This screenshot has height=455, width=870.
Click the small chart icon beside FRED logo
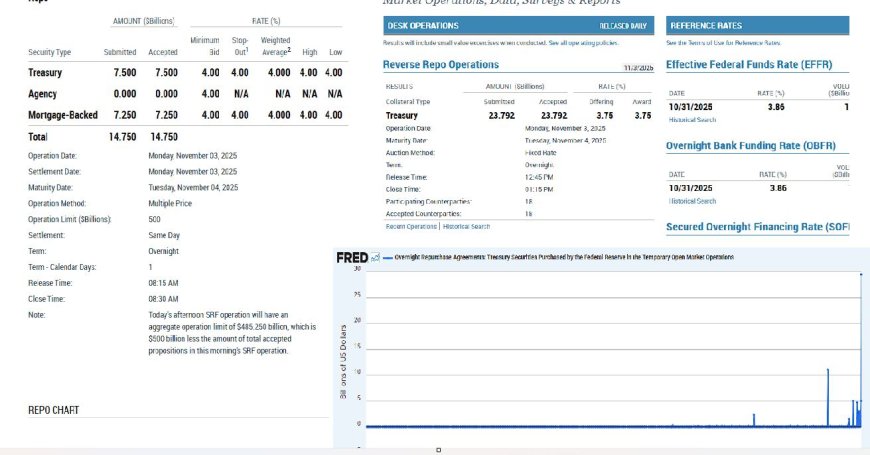pyautogui.click(x=376, y=257)
